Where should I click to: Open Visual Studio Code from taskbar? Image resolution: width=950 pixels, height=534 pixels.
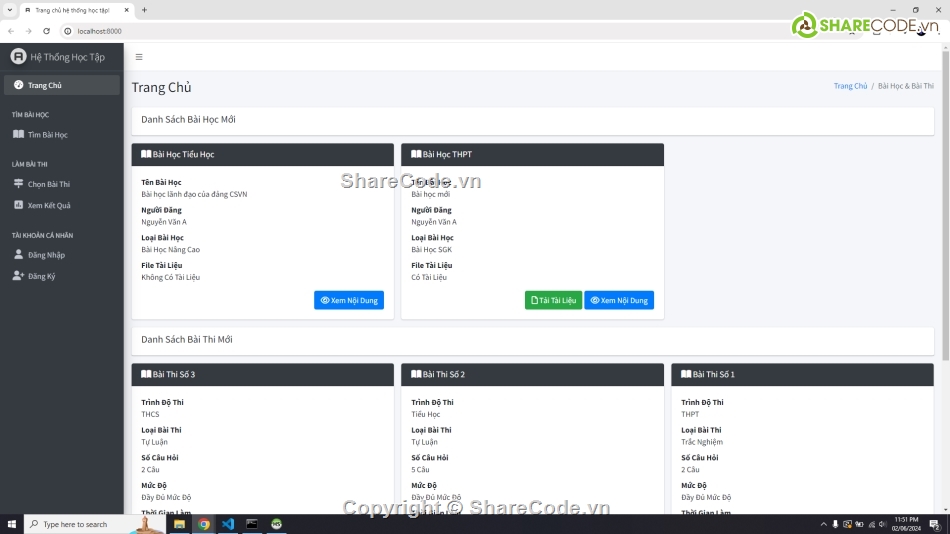(228, 524)
